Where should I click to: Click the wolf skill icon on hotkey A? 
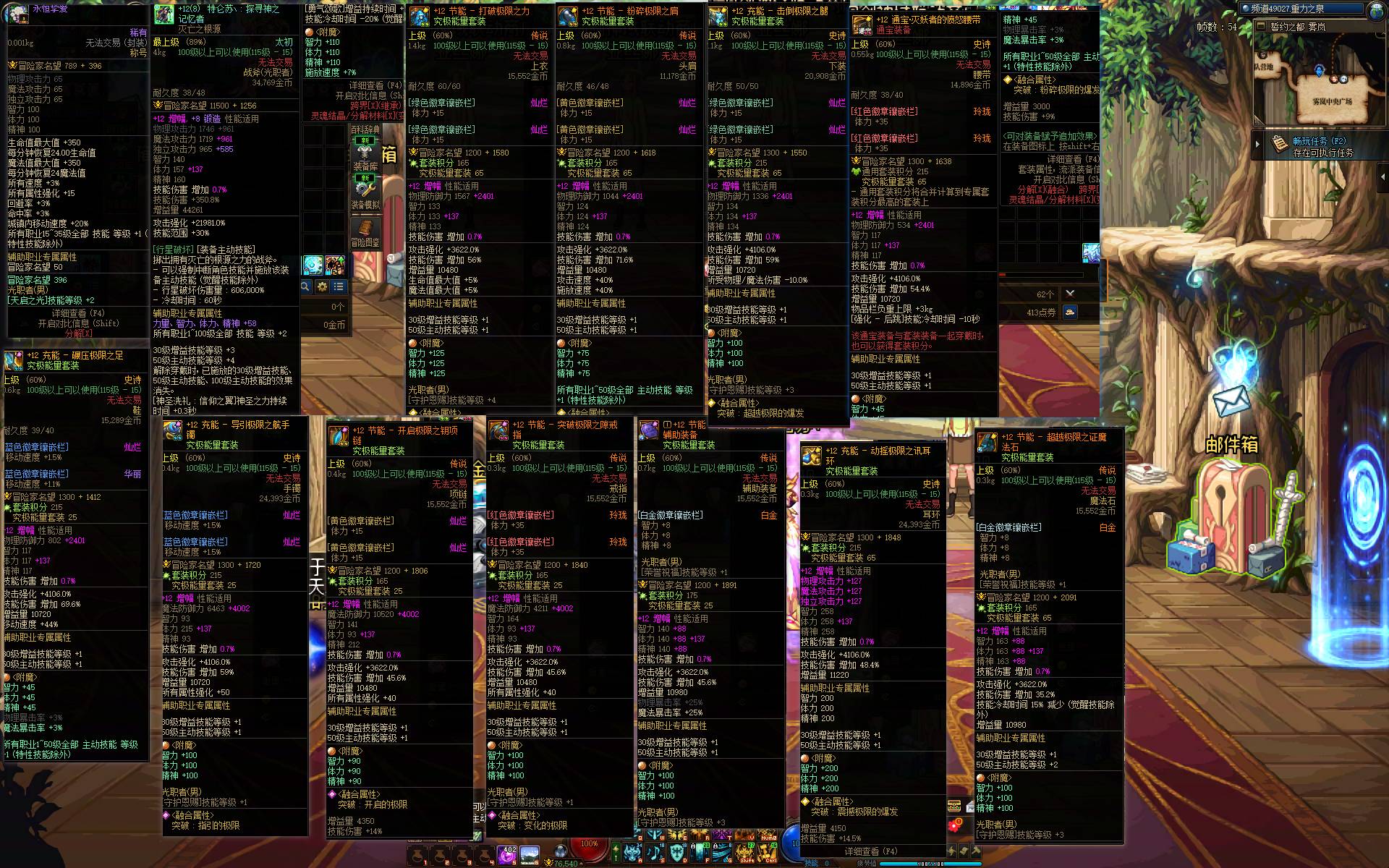coord(632,852)
